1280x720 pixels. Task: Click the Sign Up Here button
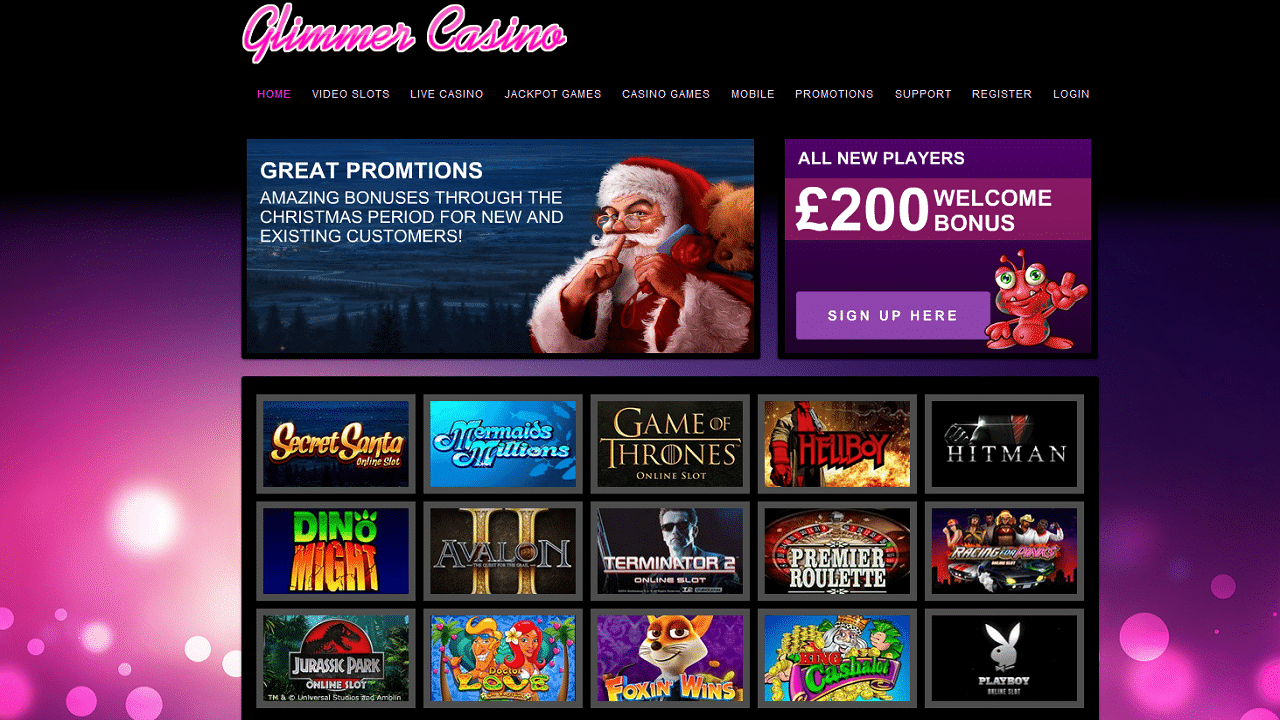click(x=893, y=316)
